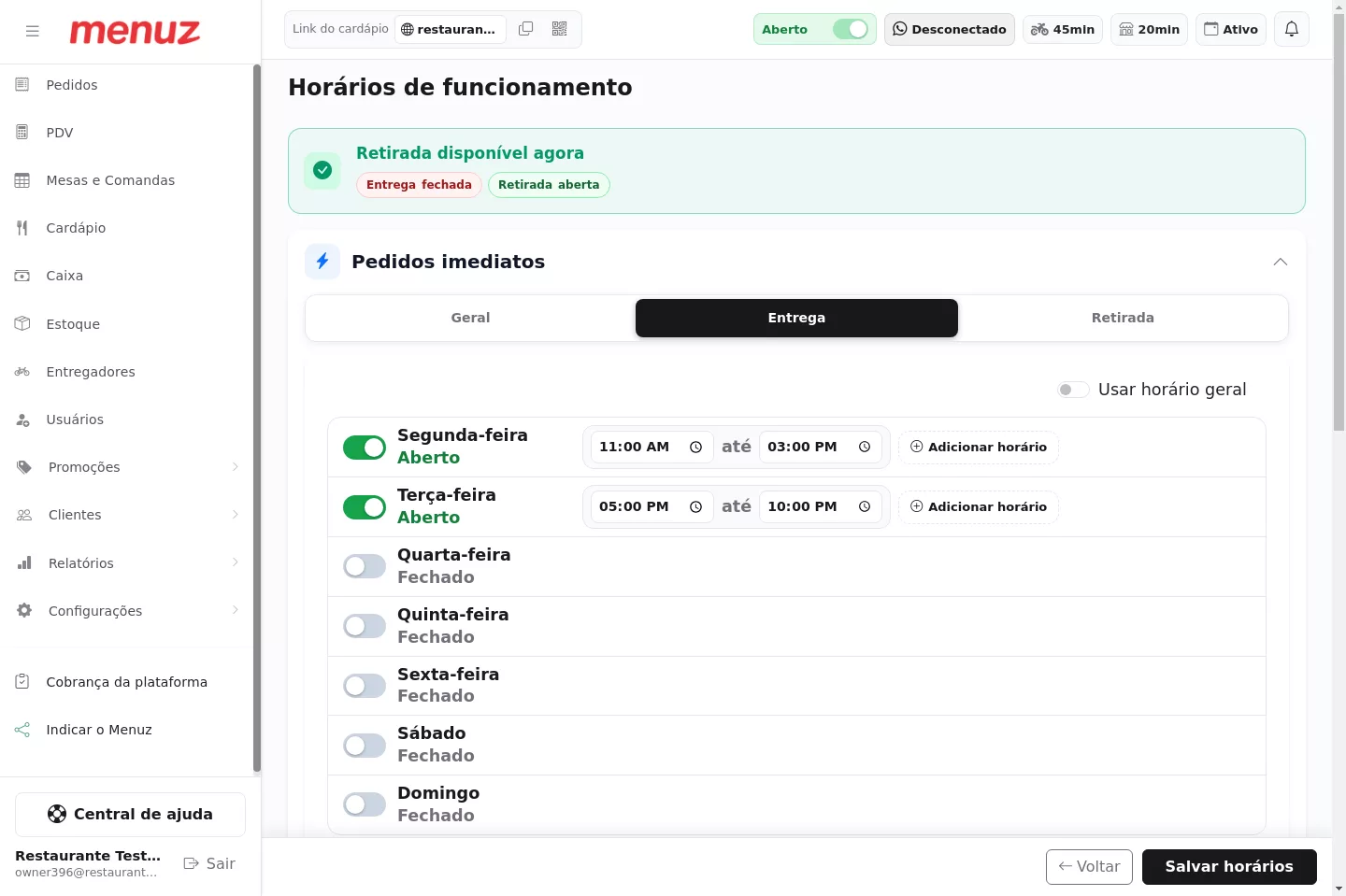The height and width of the screenshot is (896, 1346).
Task: Expand the Configurações submenu chevron
Action: point(236,610)
